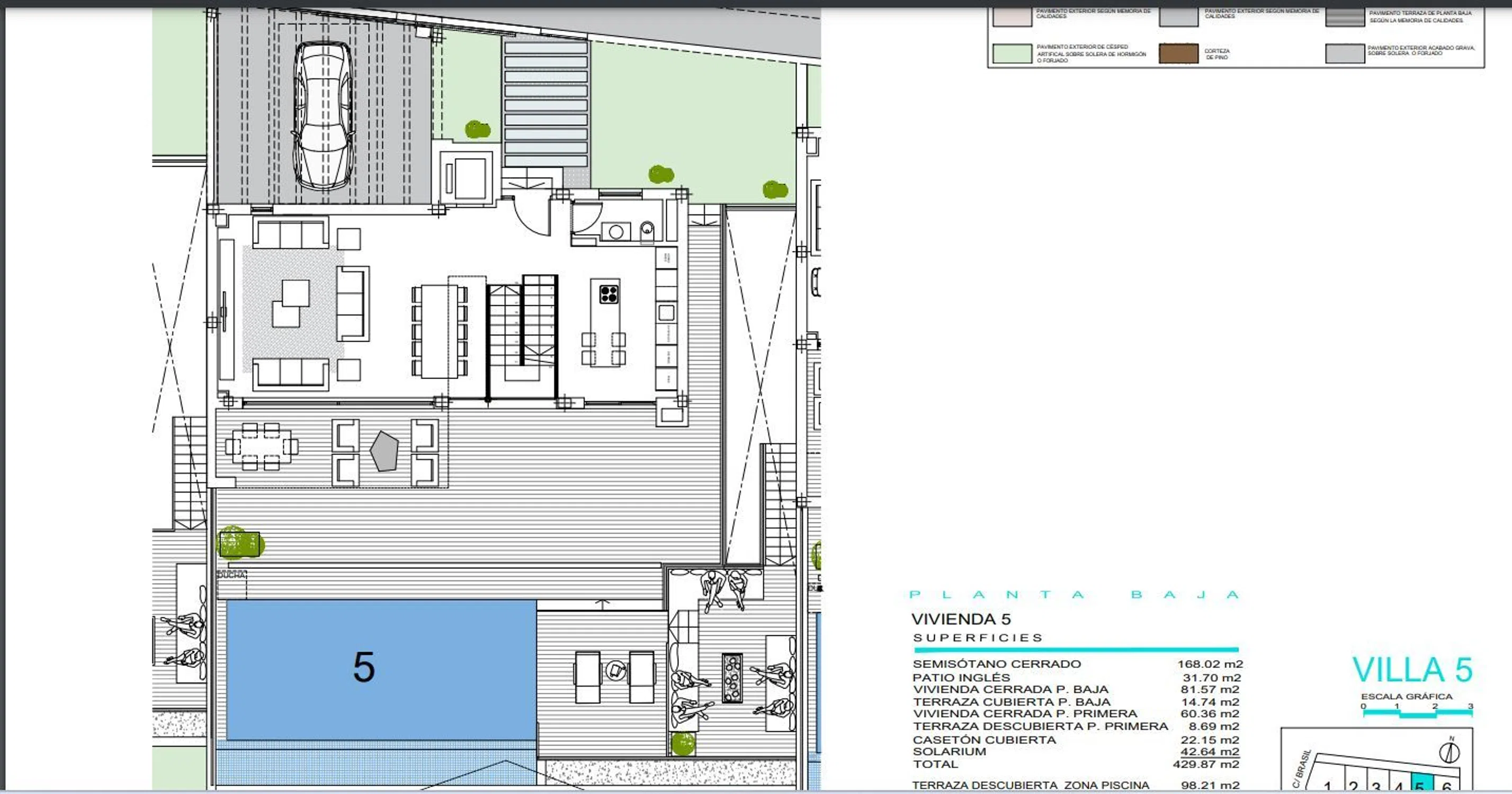Click the north compass symbol
The height and width of the screenshot is (794, 1512).
1449,752
